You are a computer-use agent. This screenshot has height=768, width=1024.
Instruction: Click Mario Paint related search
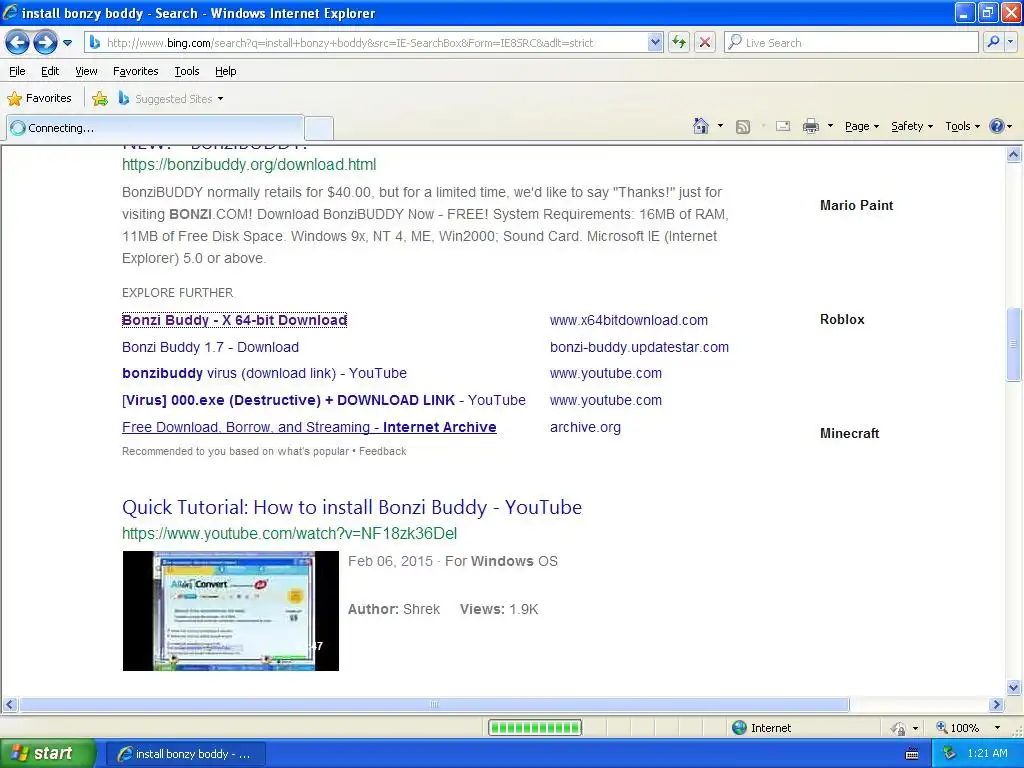[856, 205]
